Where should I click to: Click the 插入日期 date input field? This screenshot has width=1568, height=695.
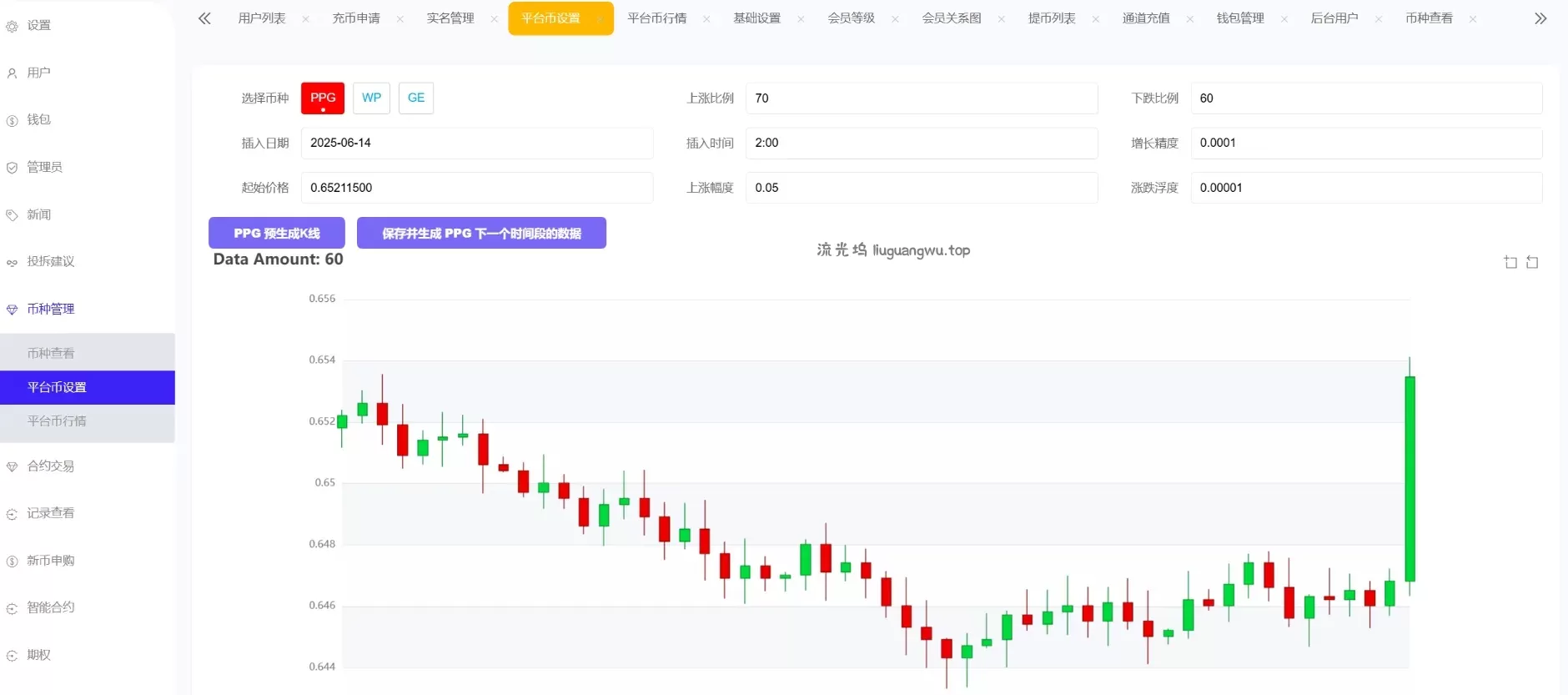[476, 144]
